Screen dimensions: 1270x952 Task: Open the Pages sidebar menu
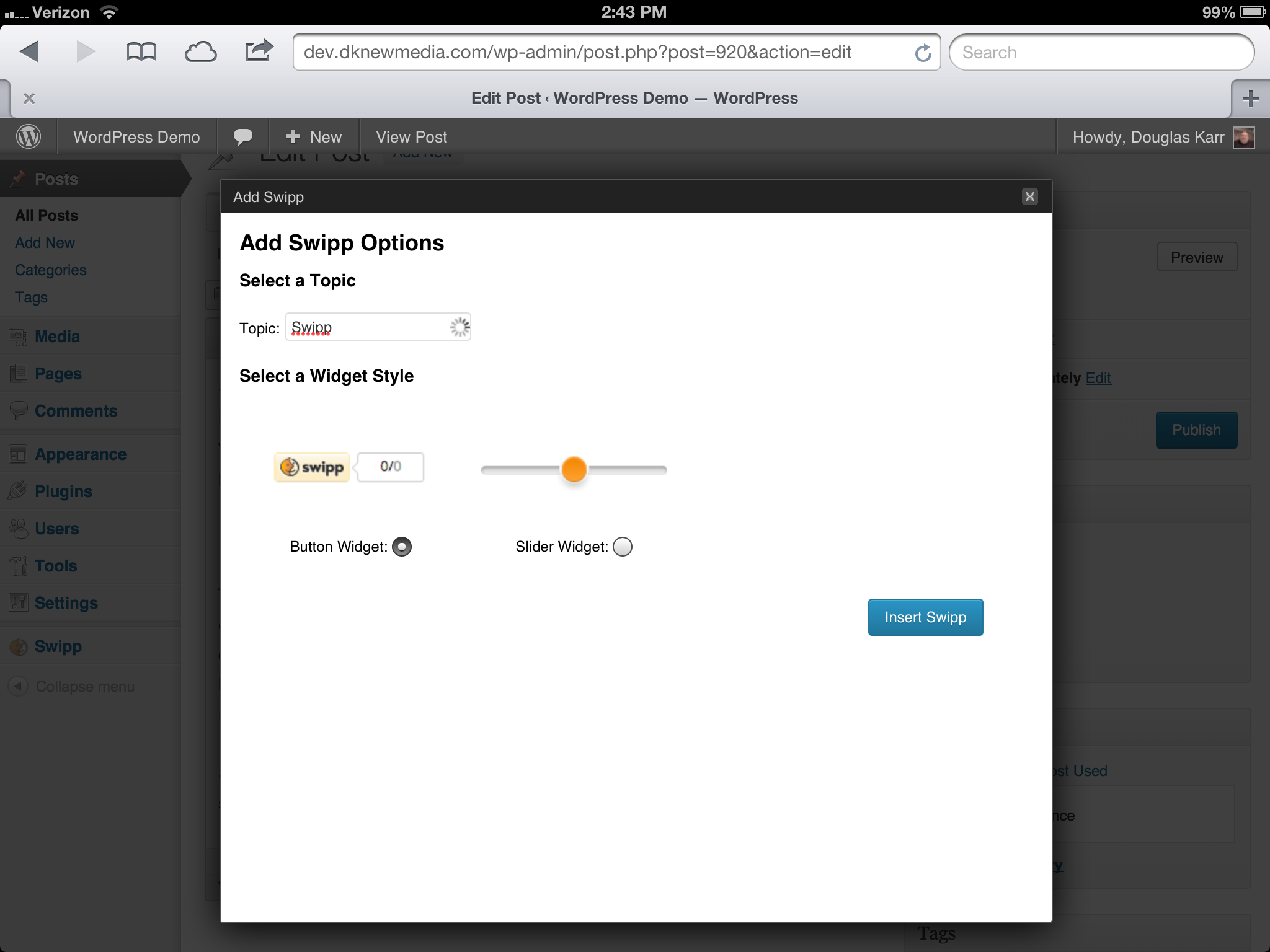[x=91, y=373]
